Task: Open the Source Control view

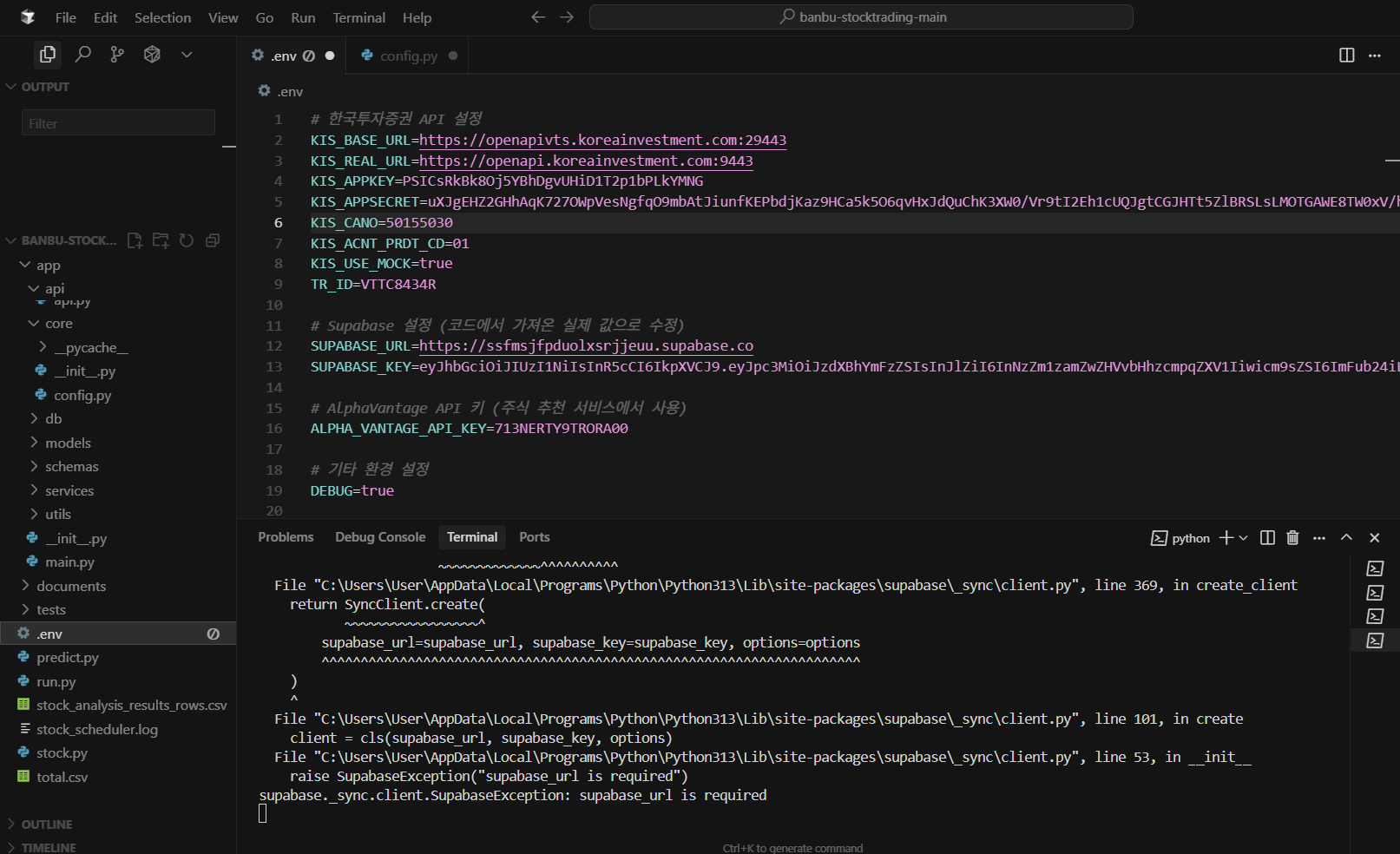Action: click(x=117, y=55)
